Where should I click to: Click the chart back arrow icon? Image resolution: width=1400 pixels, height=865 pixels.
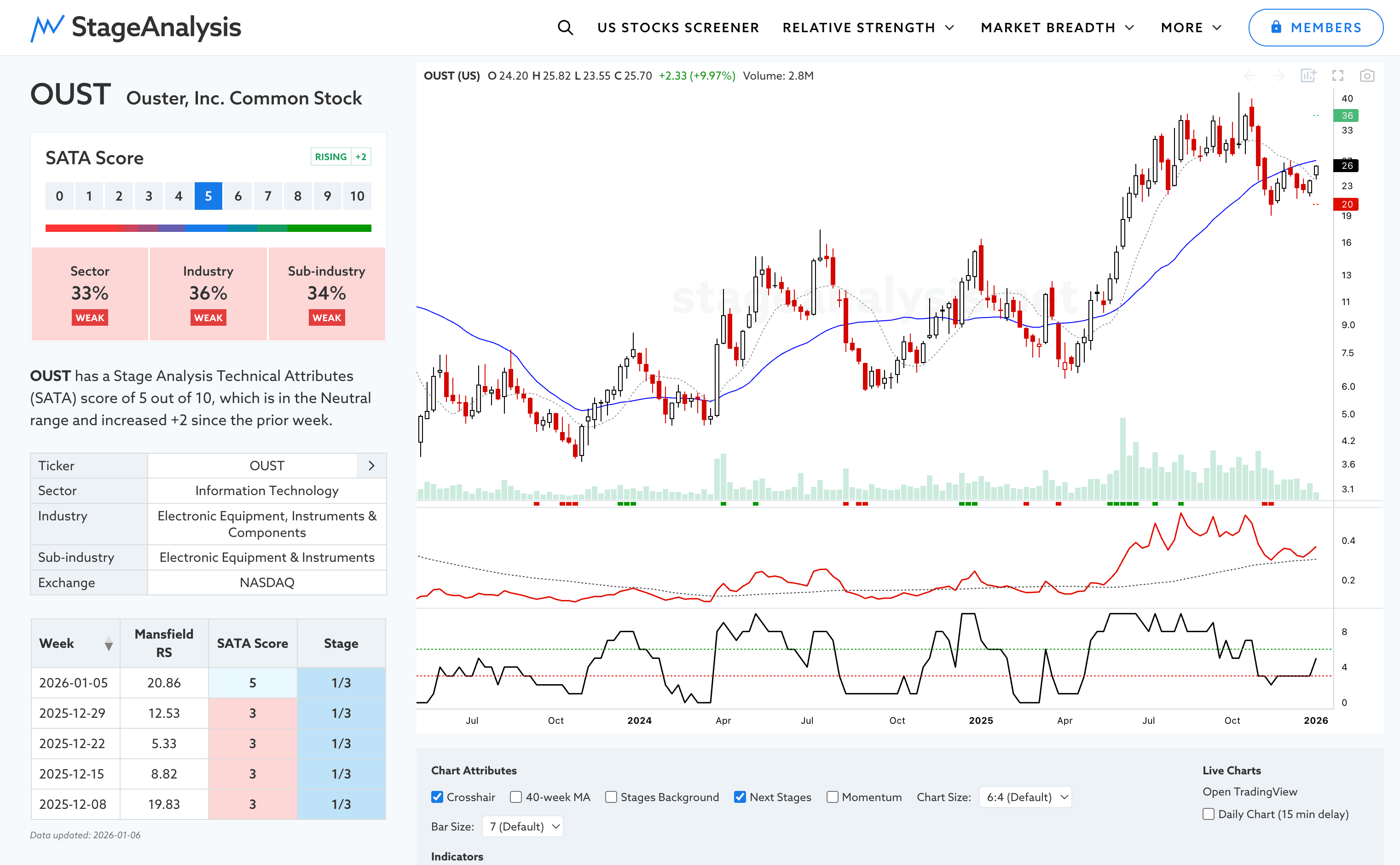pos(1250,75)
